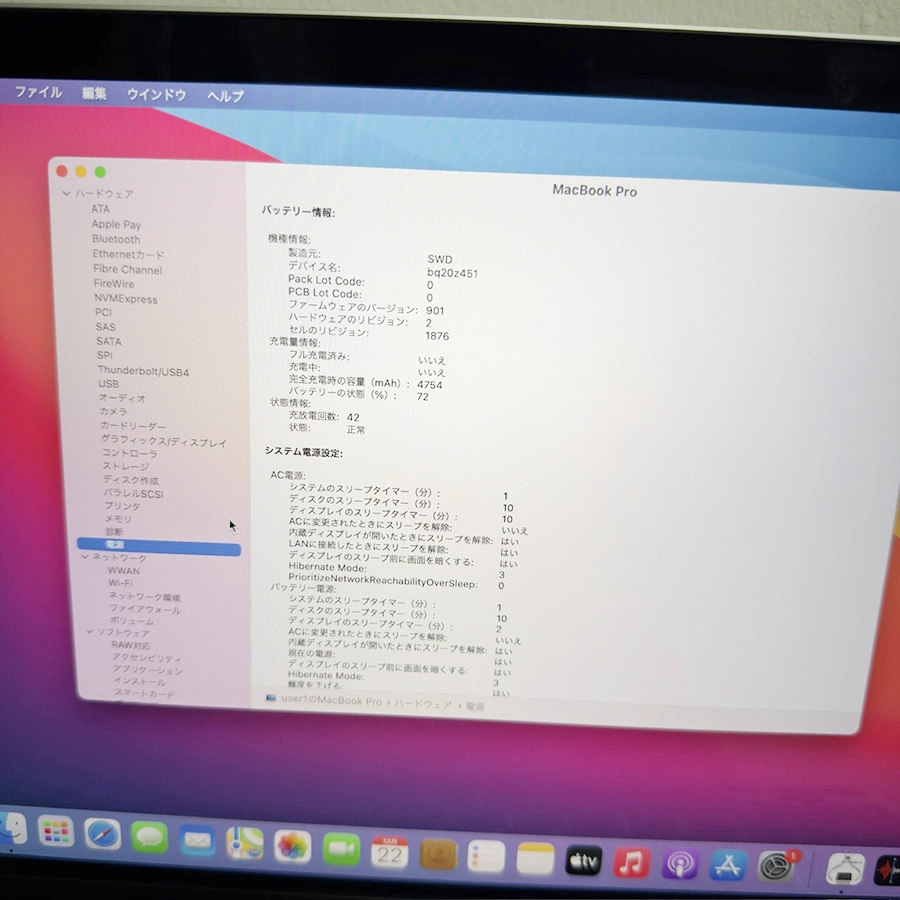Open Safari from the Dock
Image resolution: width=900 pixels, height=900 pixels.
(102, 833)
